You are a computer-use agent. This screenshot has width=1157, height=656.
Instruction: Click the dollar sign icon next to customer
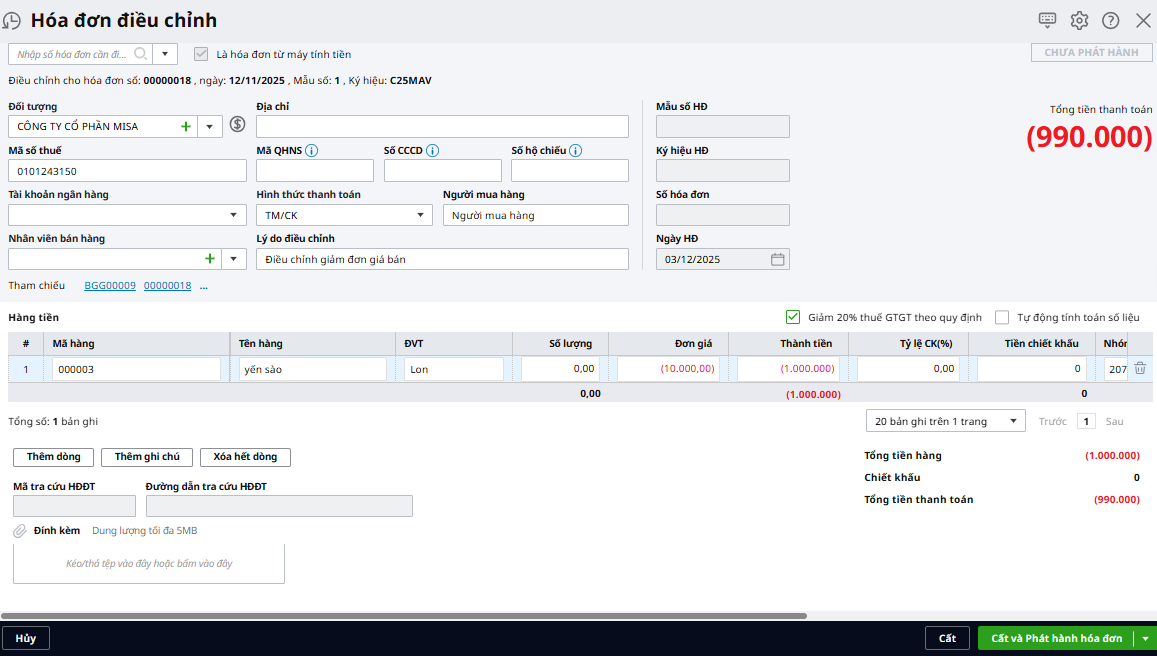tap(237, 125)
